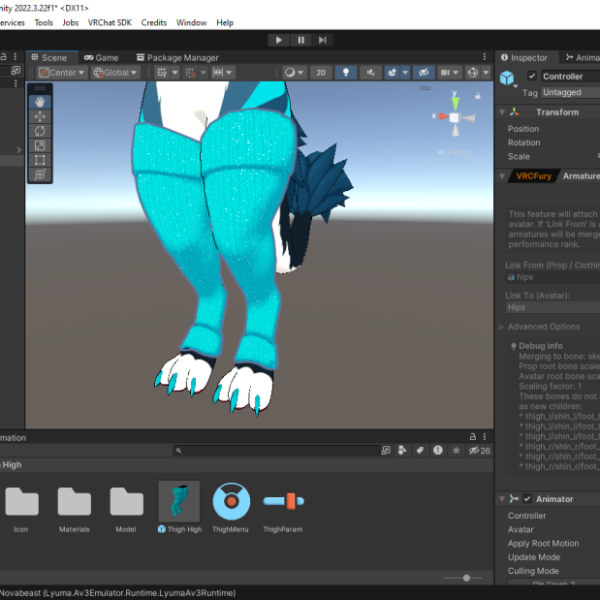Open the Window menu
The image size is (600, 600).
[x=191, y=23]
